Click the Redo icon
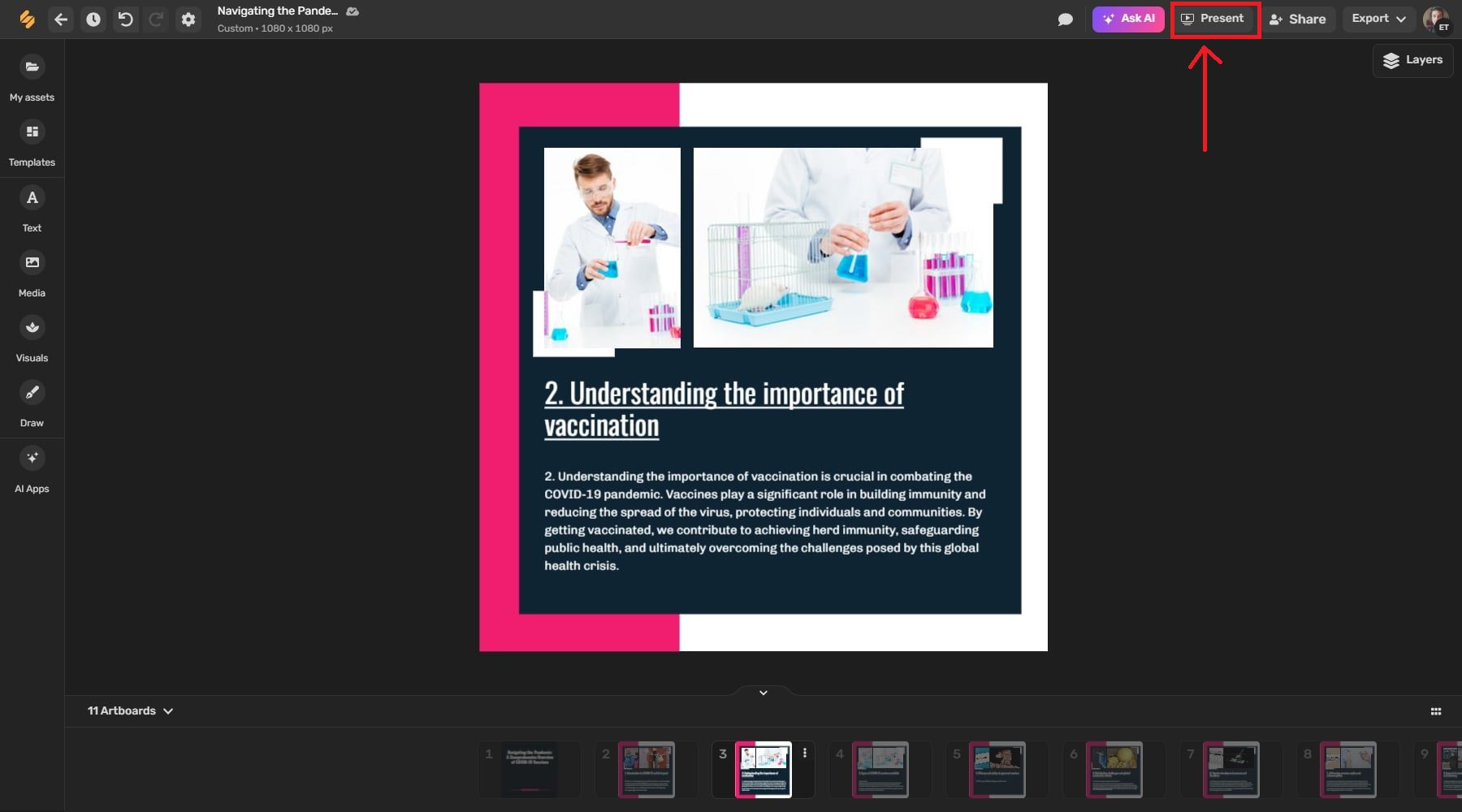 155,19
